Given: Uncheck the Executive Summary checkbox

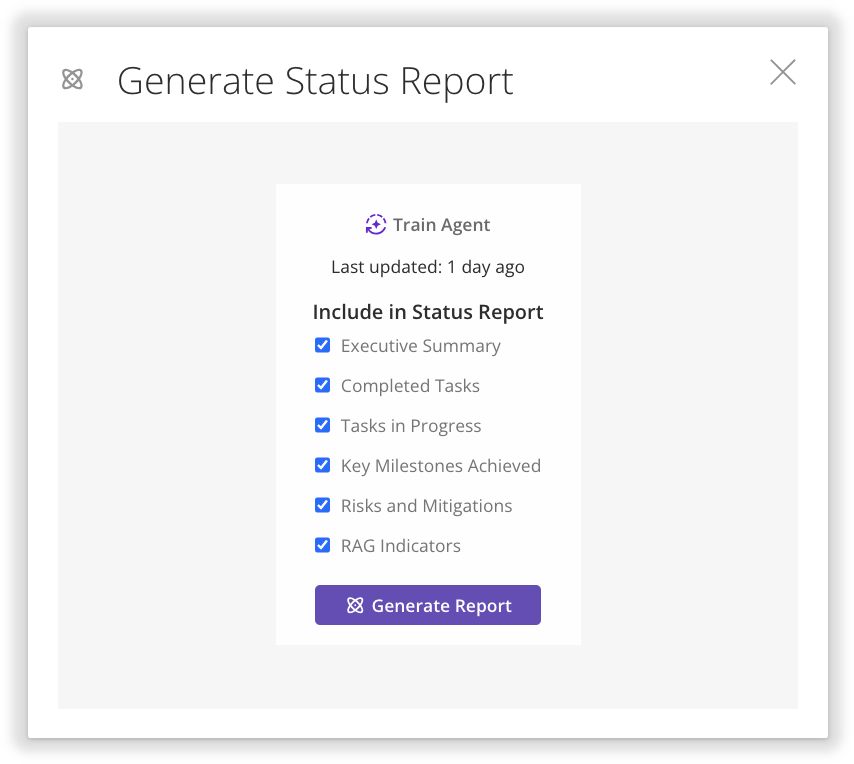Looking at the screenshot, I should pos(322,345).
